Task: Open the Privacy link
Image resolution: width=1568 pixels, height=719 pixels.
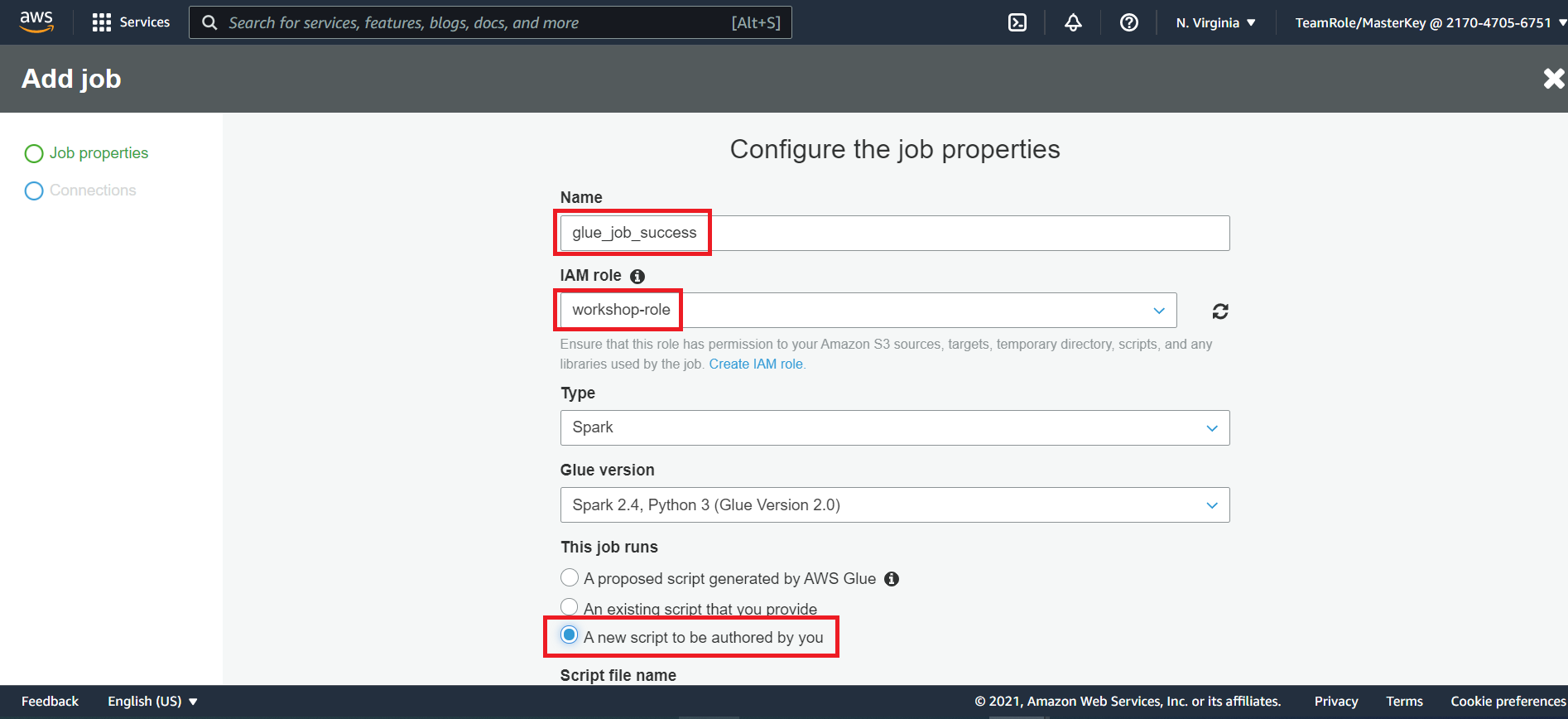Action: [1336, 701]
